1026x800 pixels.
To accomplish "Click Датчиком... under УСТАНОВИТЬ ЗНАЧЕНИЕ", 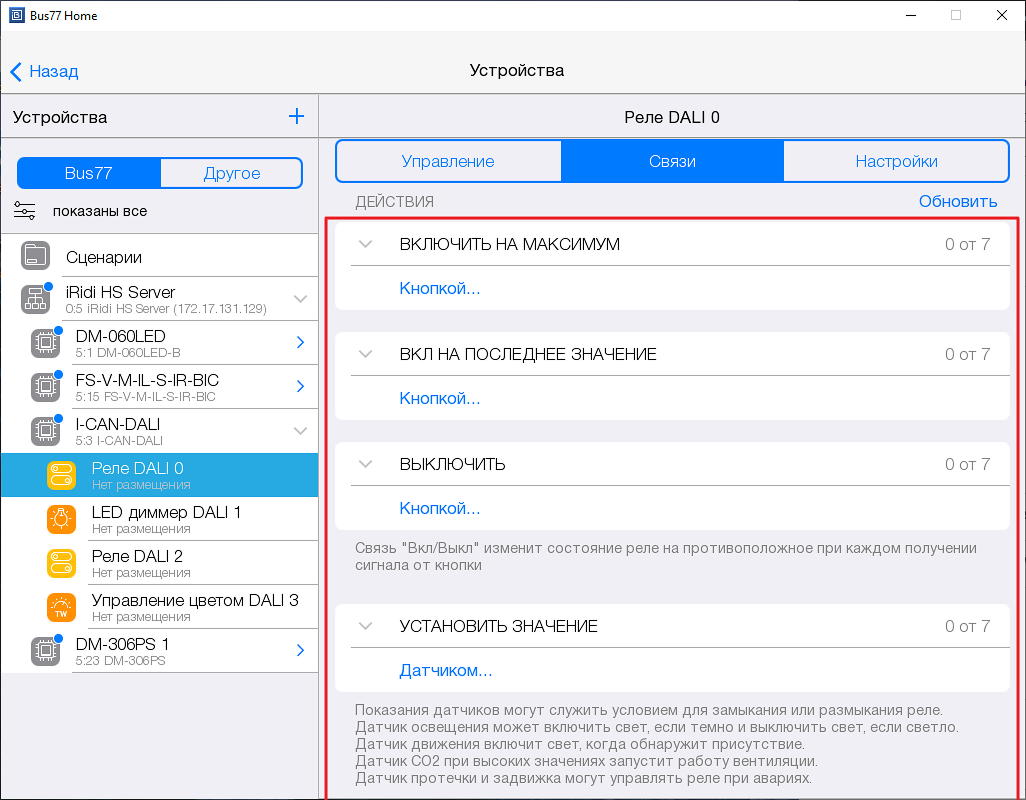I will pyautogui.click(x=446, y=670).
